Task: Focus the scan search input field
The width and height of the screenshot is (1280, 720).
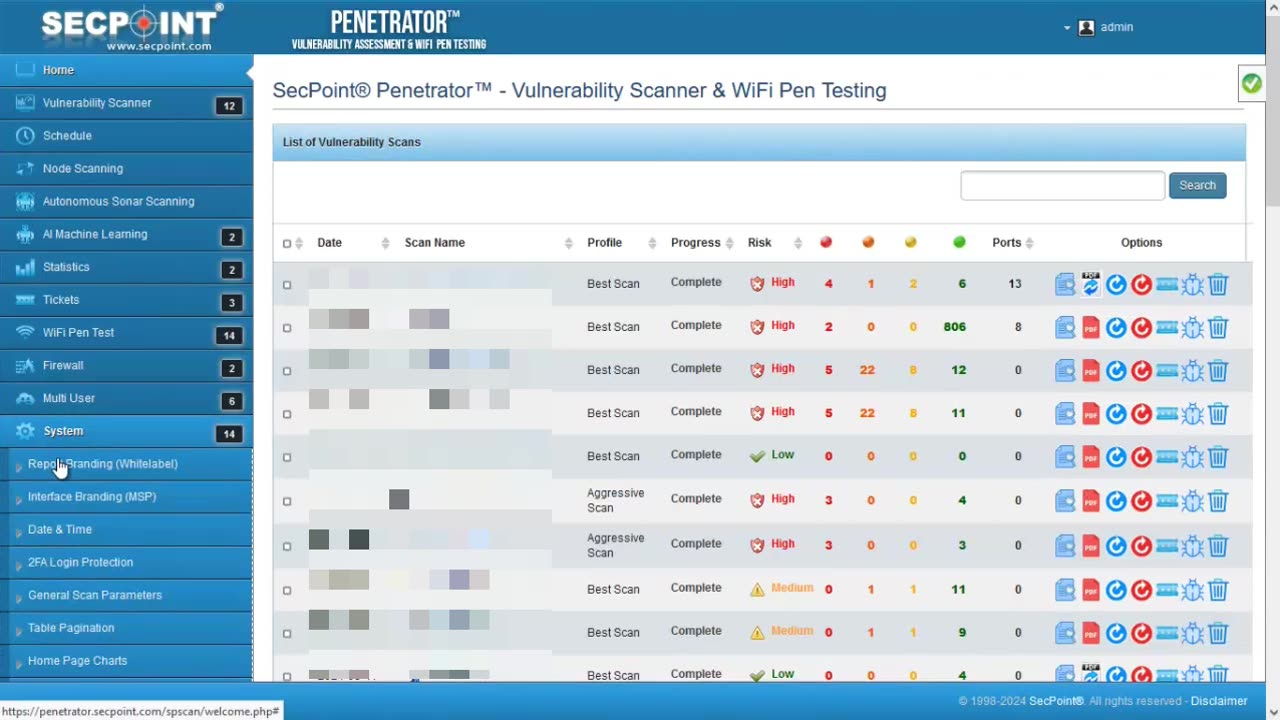Action: coord(1062,185)
